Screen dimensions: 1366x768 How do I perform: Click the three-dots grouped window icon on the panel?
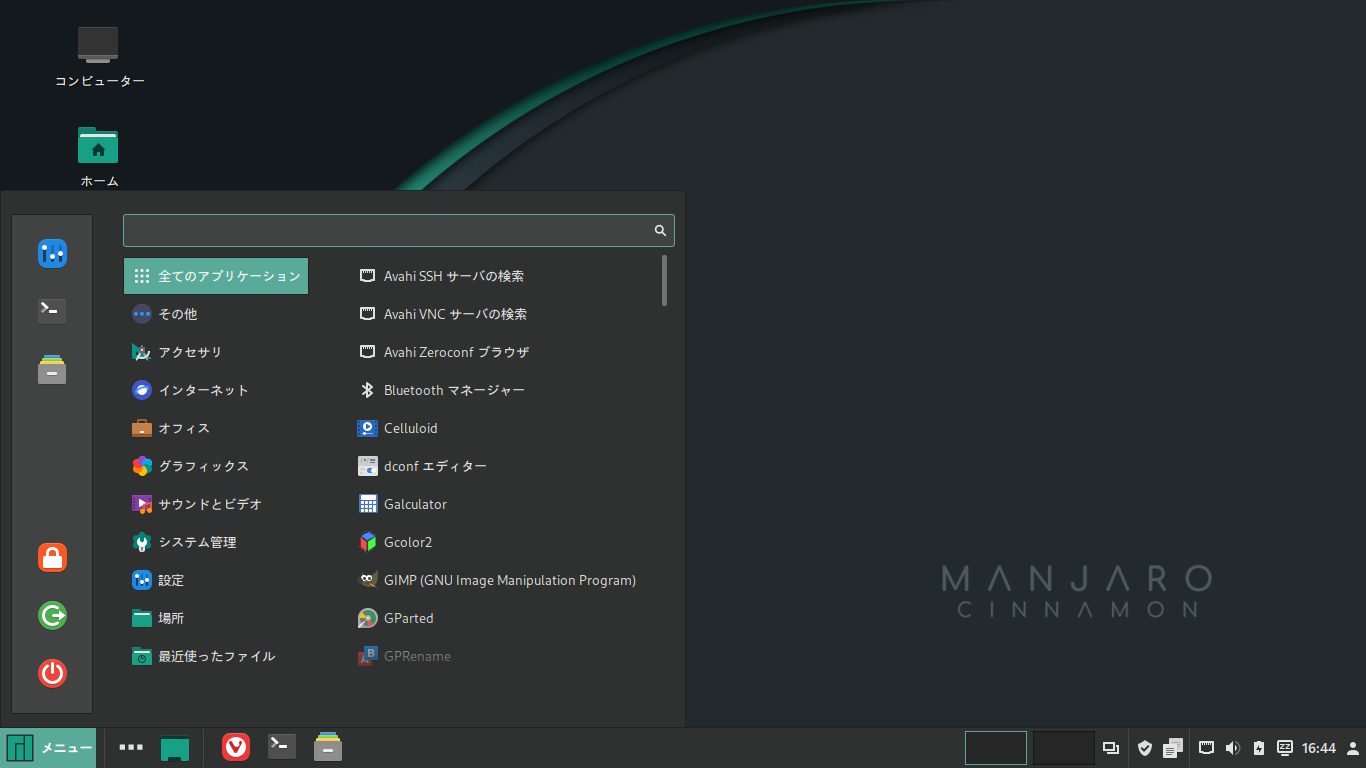[130, 747]
